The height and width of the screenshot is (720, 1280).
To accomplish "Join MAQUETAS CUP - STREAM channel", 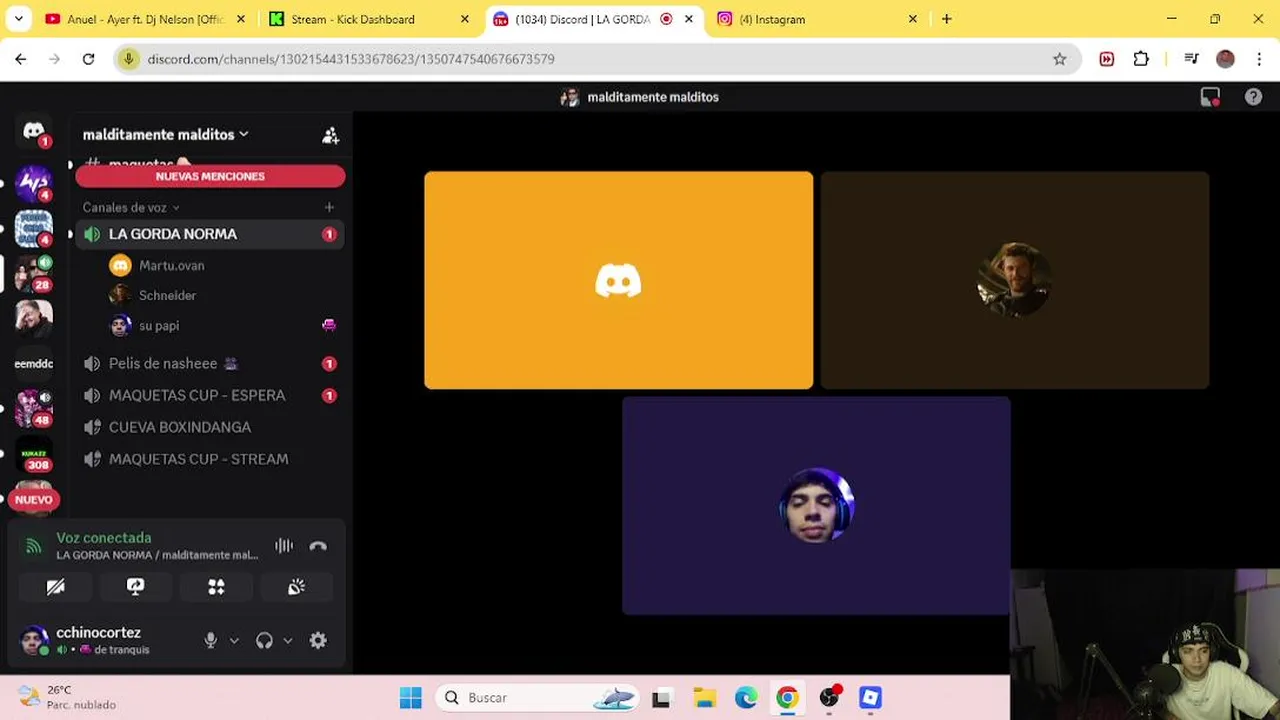I will tap(208, 459).
